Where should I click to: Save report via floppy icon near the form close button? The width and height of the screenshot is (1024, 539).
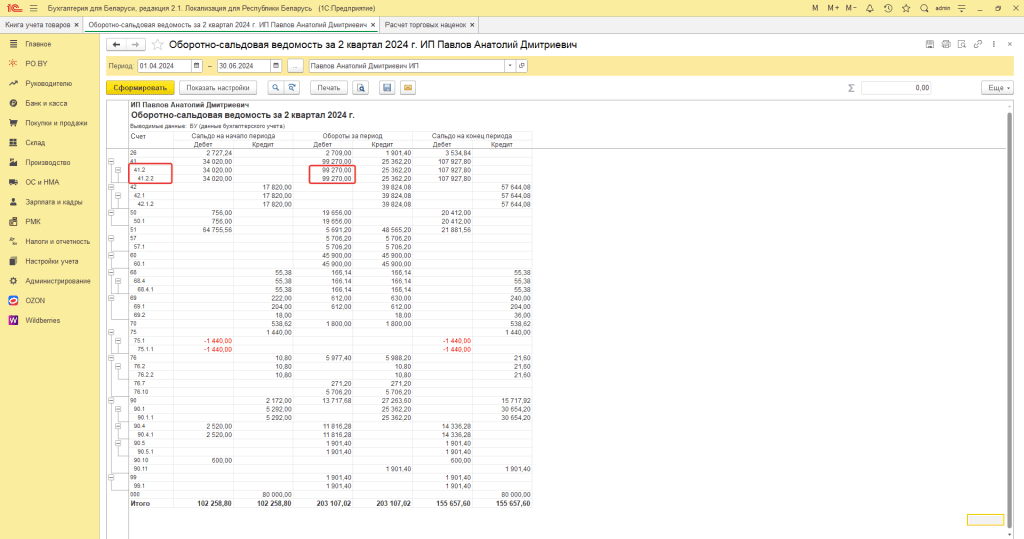click(x=929, y=44)
